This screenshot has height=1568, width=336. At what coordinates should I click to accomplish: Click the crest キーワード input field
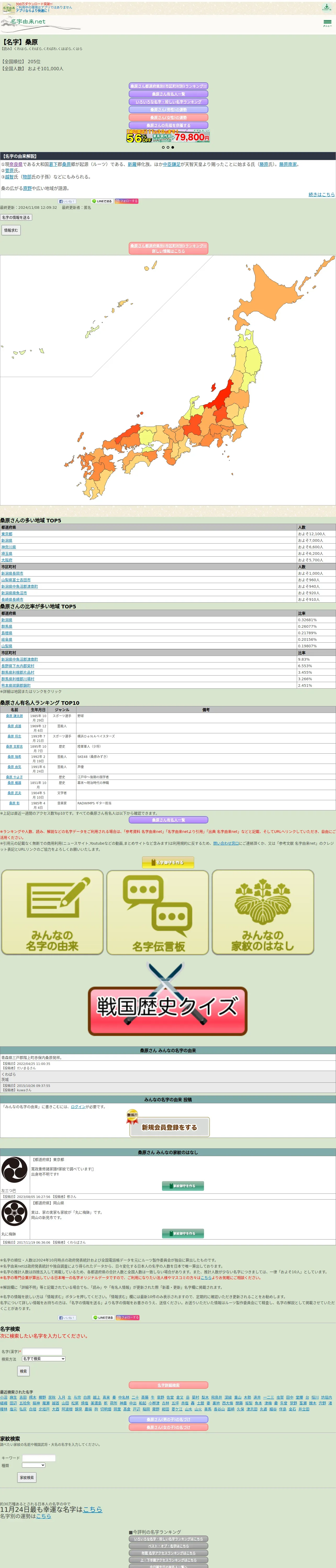(38, 1458)
